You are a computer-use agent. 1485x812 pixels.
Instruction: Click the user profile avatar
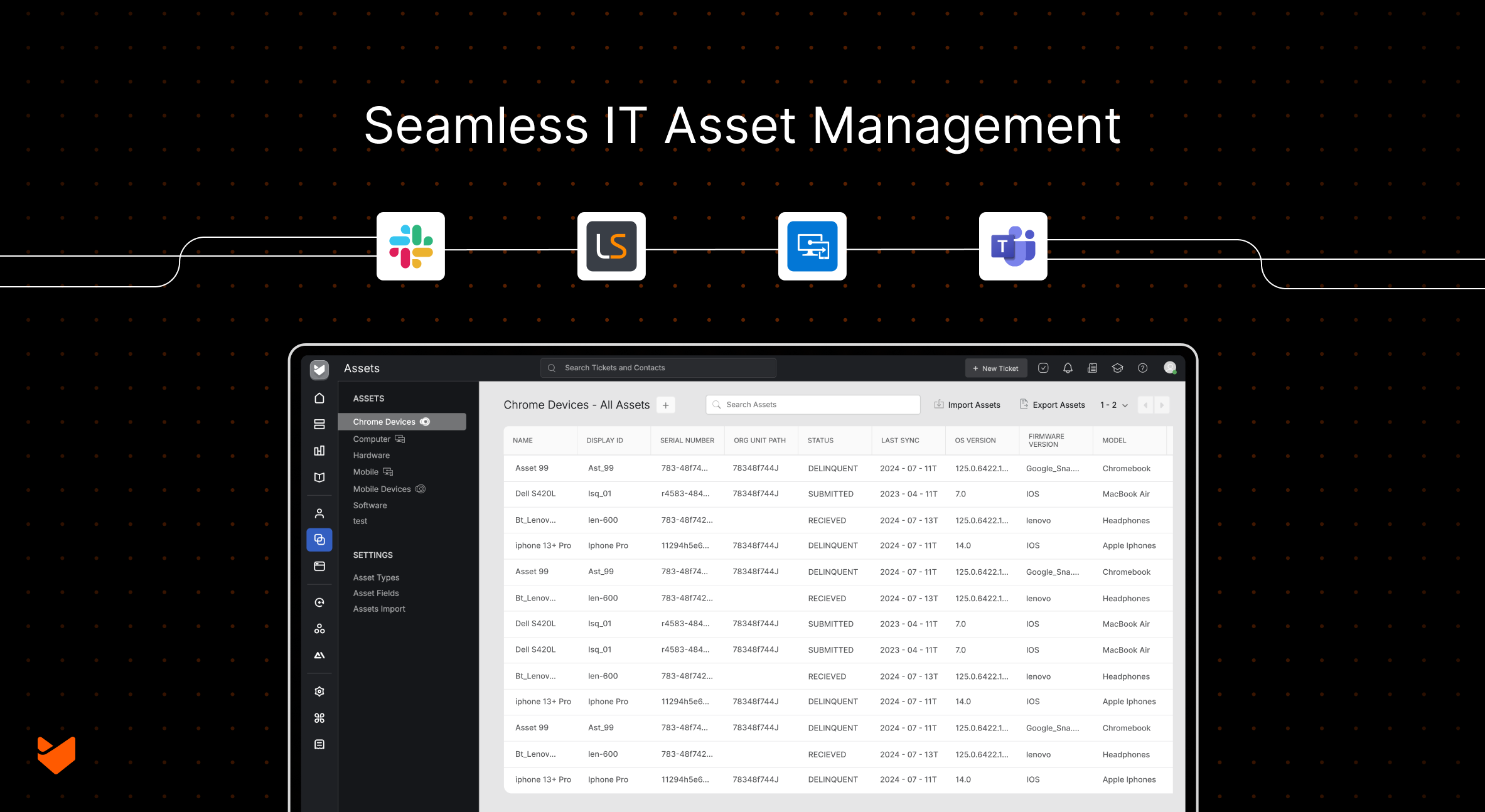[x=1170, y=368]
